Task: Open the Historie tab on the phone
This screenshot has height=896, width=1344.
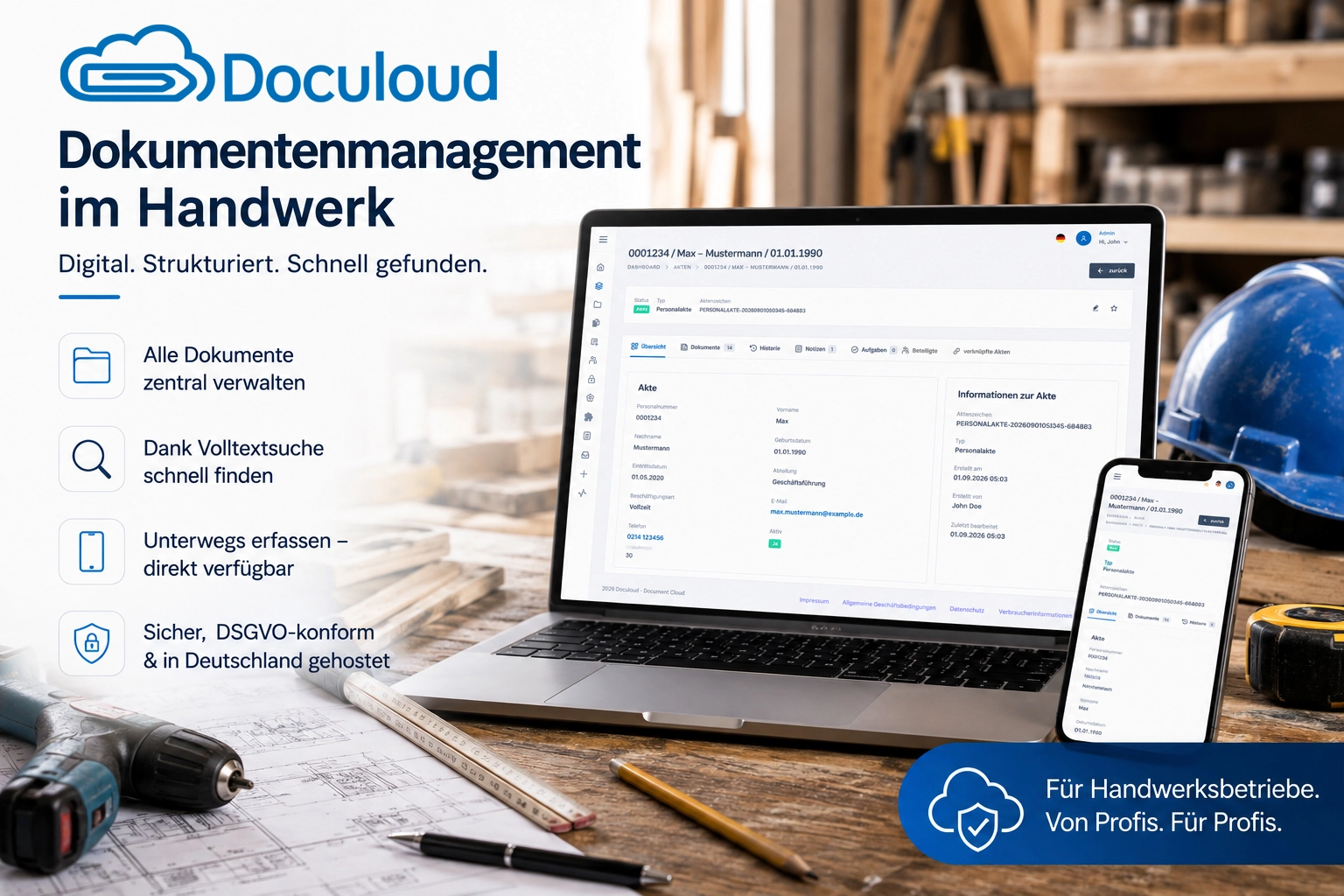Action: click(x=1198, y=623)
